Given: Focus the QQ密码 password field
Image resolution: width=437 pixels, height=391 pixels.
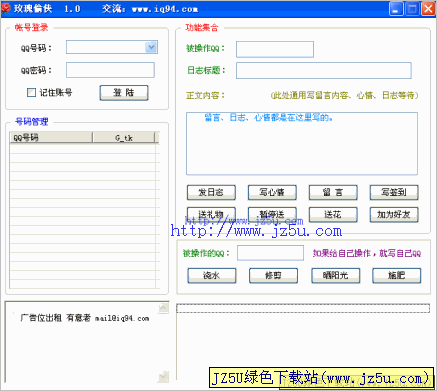Looking at the screenshot, I should [x=110, y=70].
